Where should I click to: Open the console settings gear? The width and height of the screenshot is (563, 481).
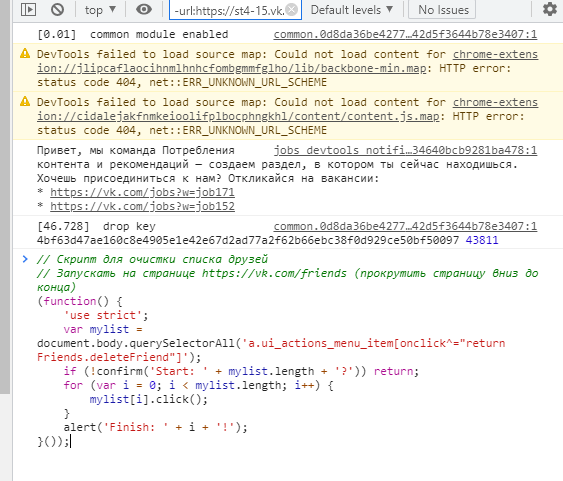549,9
